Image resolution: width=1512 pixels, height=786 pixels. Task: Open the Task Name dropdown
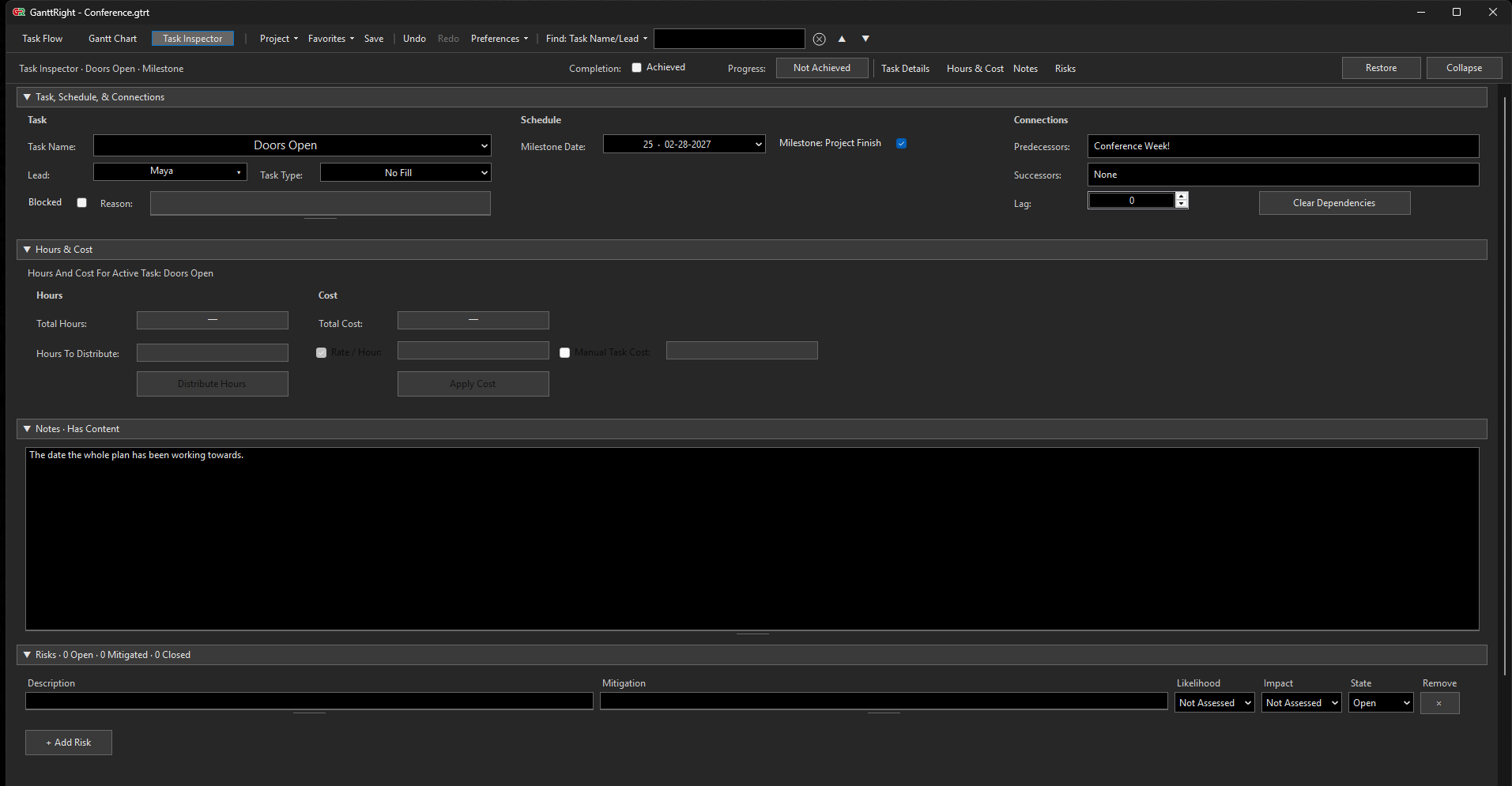click(x=292, y=145)
